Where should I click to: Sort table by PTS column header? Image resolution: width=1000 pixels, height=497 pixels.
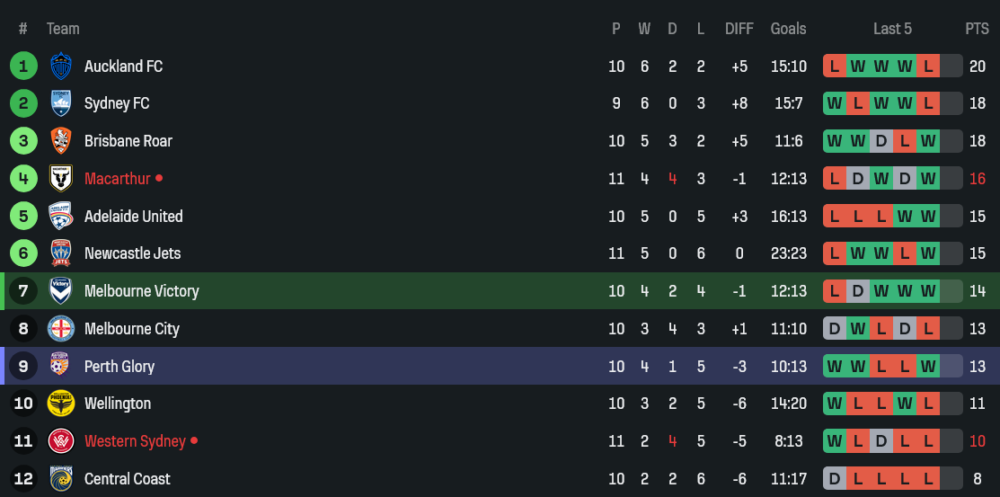point(976,29)
